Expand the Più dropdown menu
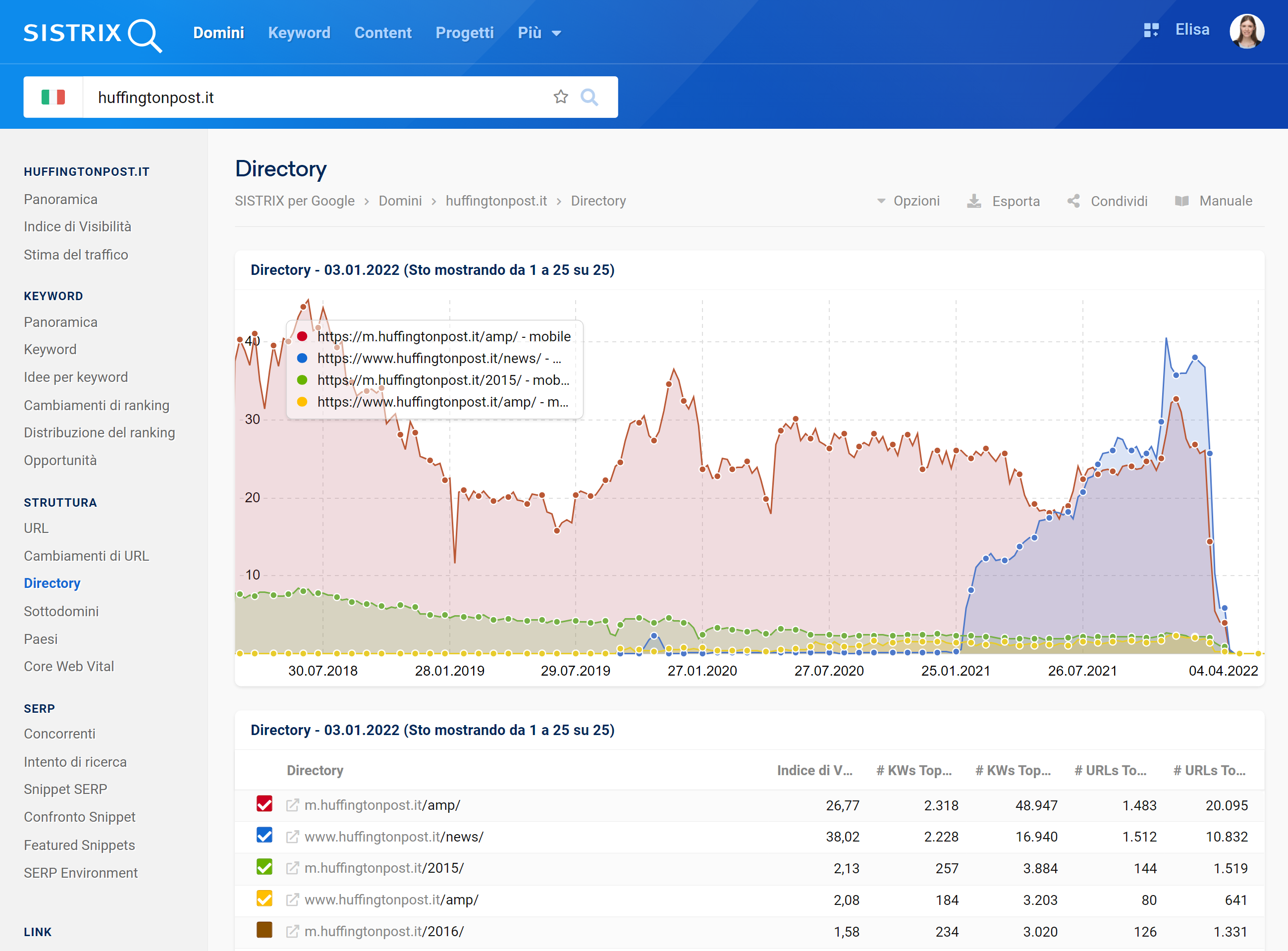The height and width of the screenshot is (951, 1288). click(539, 33)
